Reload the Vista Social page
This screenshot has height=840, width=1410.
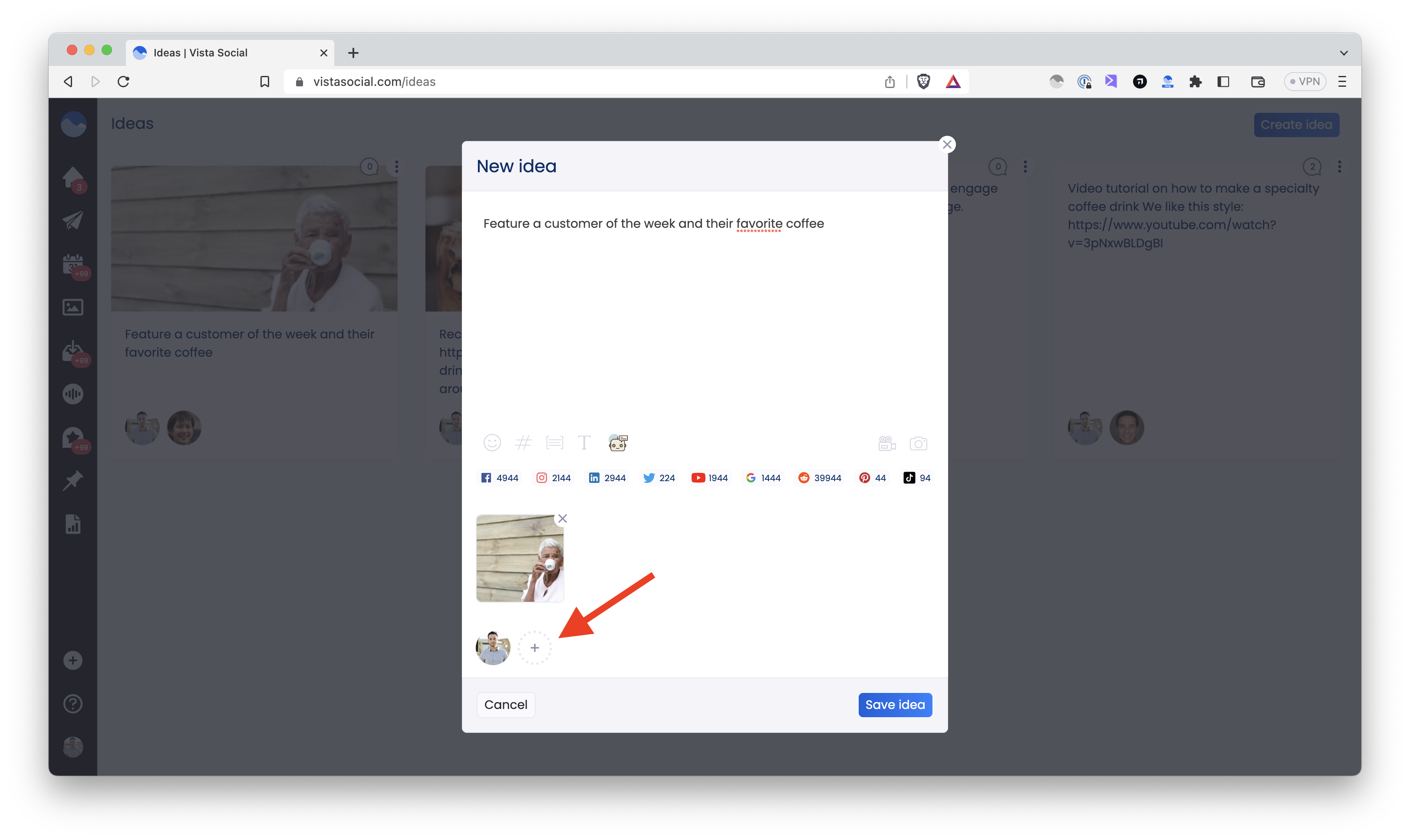point(123,82)
